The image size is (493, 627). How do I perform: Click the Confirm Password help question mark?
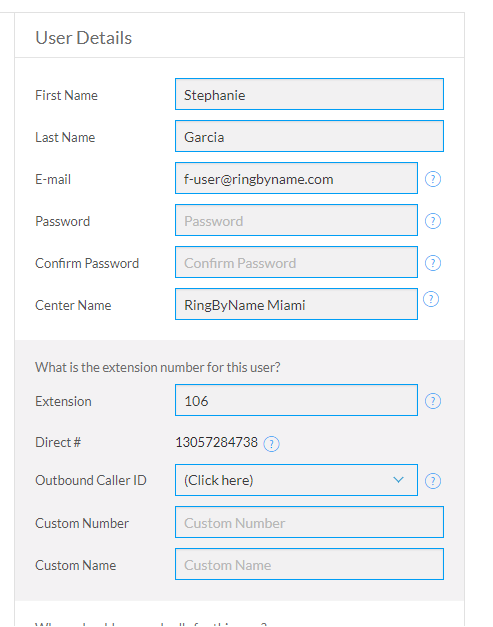coord(433,263)
